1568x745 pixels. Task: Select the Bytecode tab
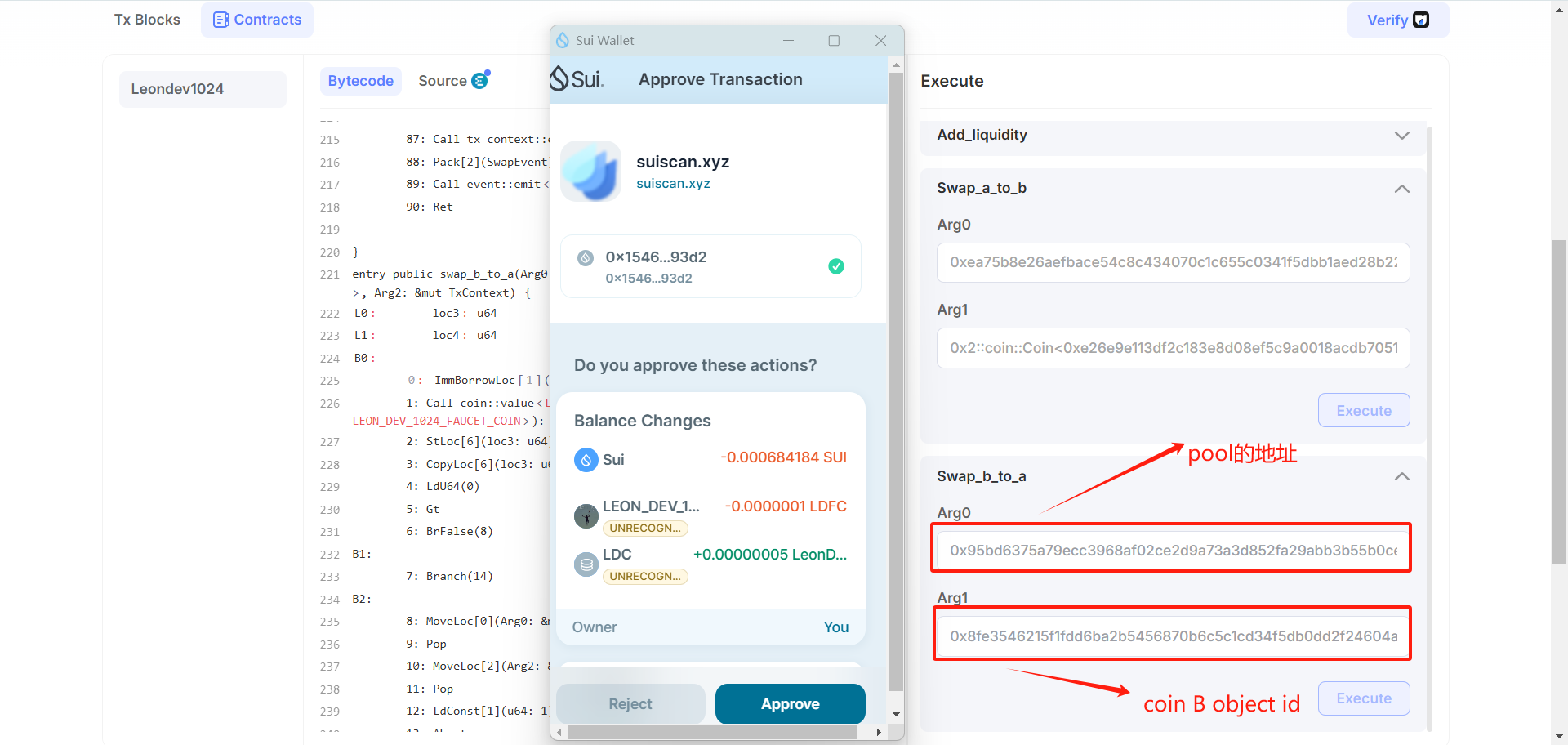pyautogui.click(x=361, y=81)
